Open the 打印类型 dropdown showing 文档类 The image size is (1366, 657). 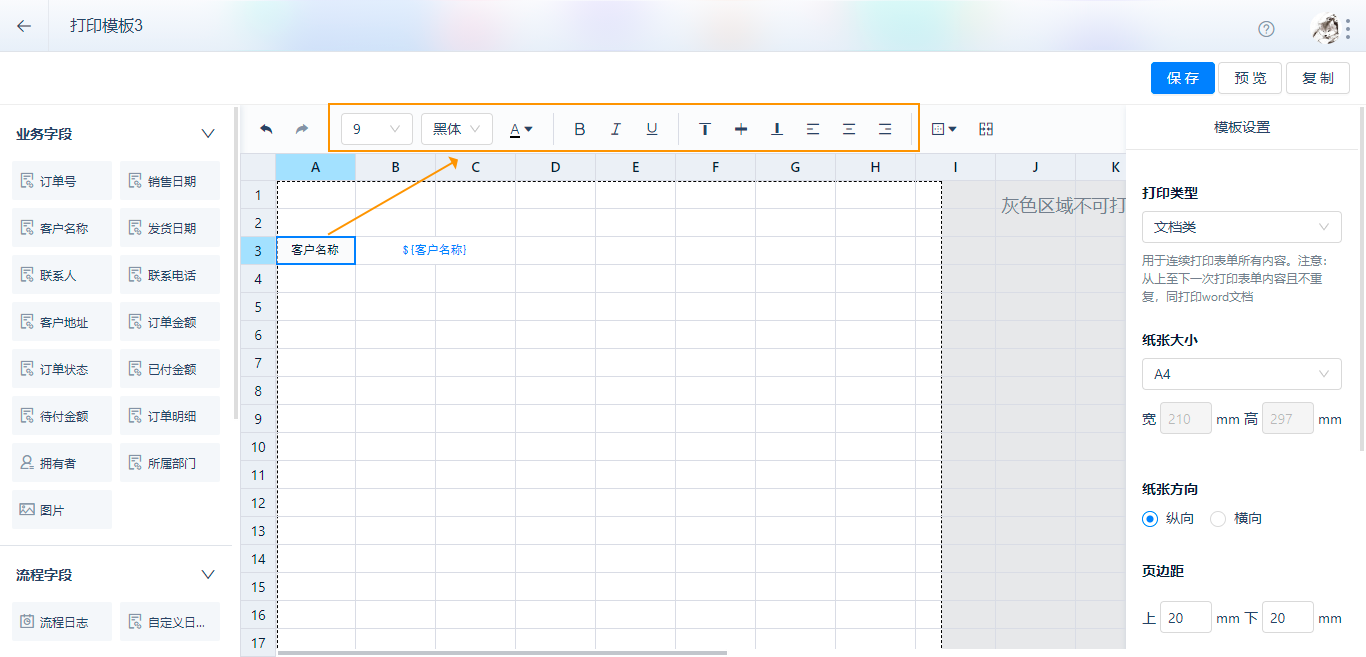(1242, 227)
